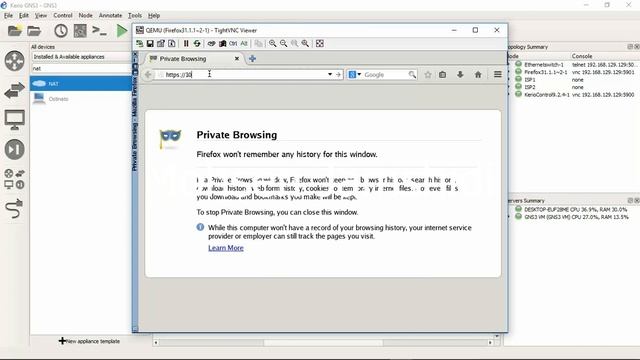Click the Open project folder icon in GNS3 toolbar
Viewport: 640px width, 360px height.
34,31
